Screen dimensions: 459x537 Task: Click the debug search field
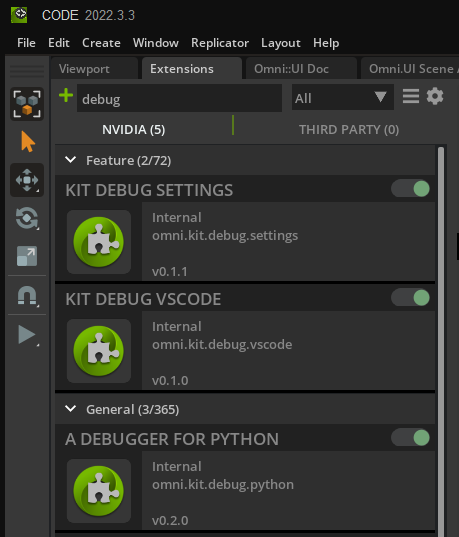[179, 98]
